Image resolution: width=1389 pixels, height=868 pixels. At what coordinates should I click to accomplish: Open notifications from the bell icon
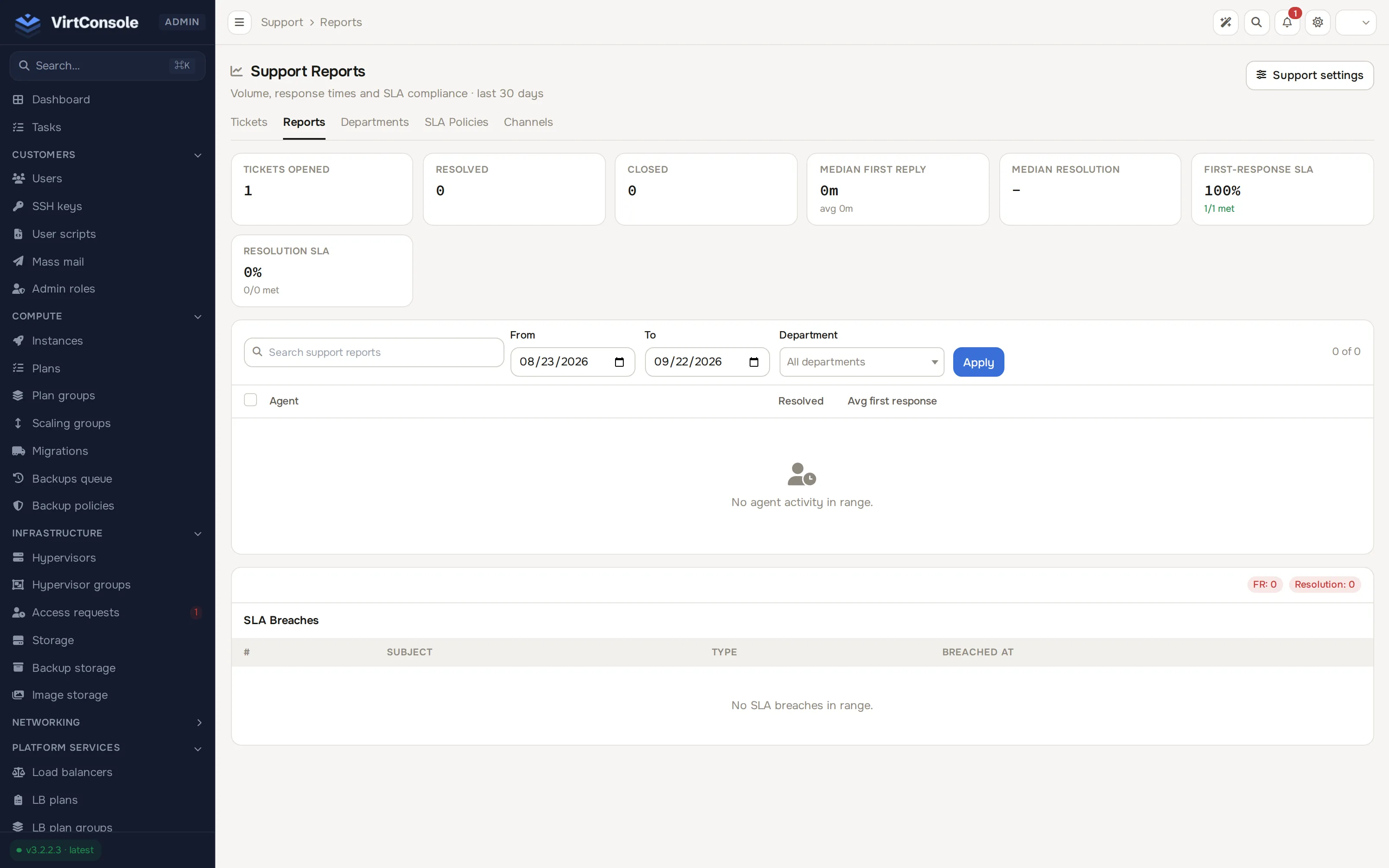pos(1287,23)
